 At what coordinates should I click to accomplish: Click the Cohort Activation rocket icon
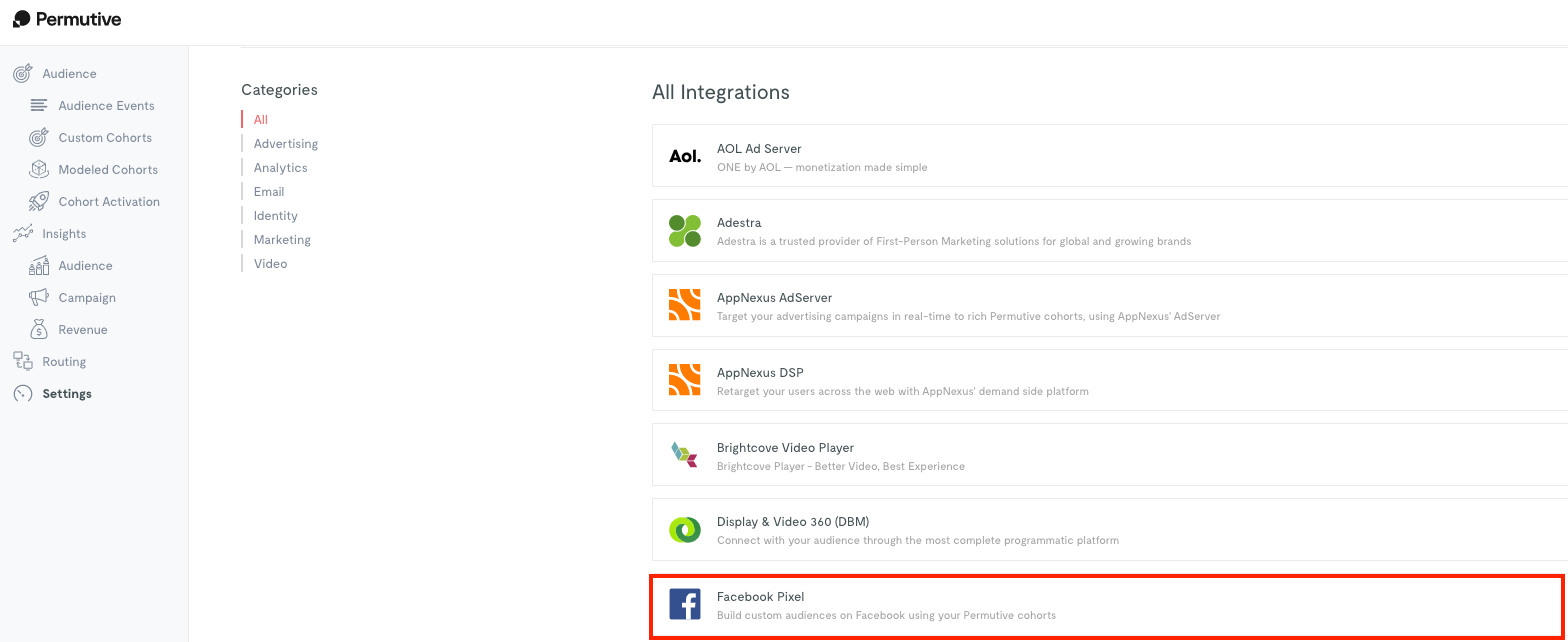(39, 202)
